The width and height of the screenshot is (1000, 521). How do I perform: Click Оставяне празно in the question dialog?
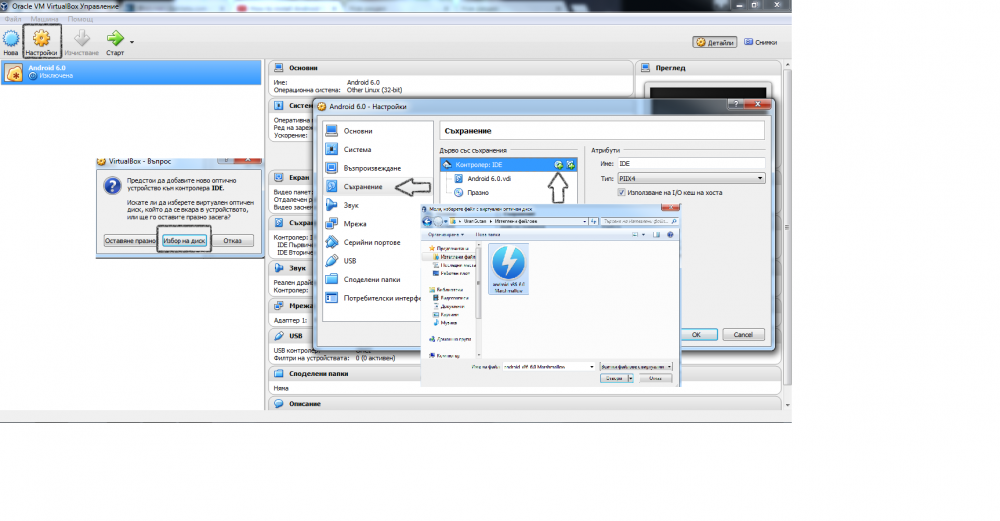(x=130, y=240)
